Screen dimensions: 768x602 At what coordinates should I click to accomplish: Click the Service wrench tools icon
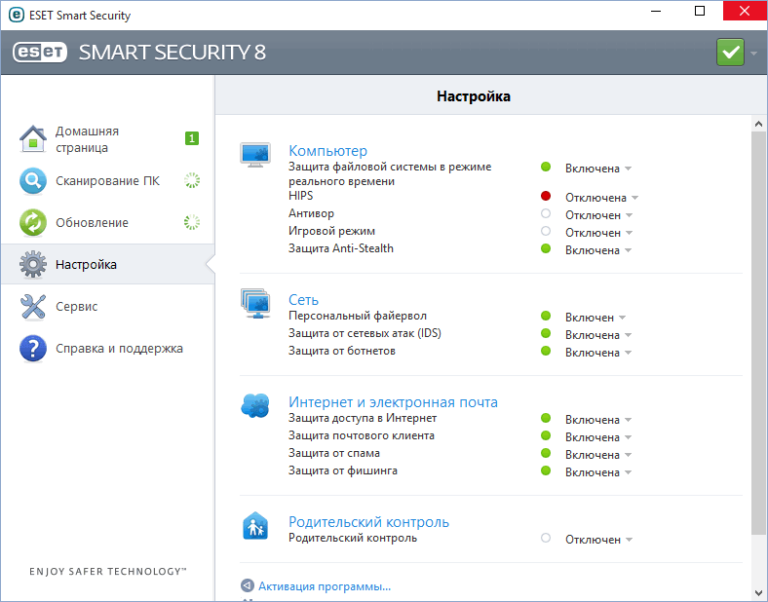[x=33, y=306]
